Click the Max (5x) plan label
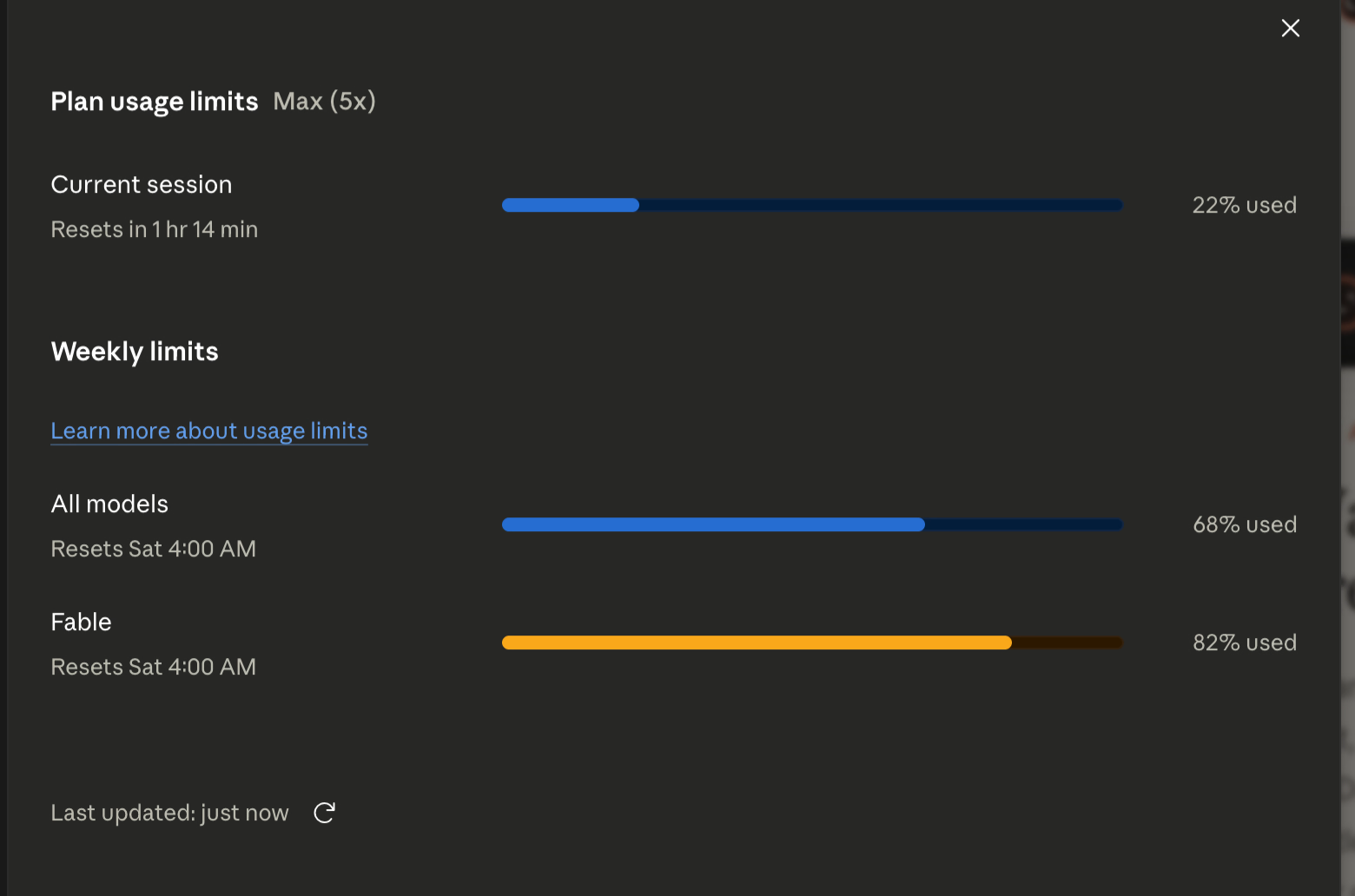 tap(324, 102)
